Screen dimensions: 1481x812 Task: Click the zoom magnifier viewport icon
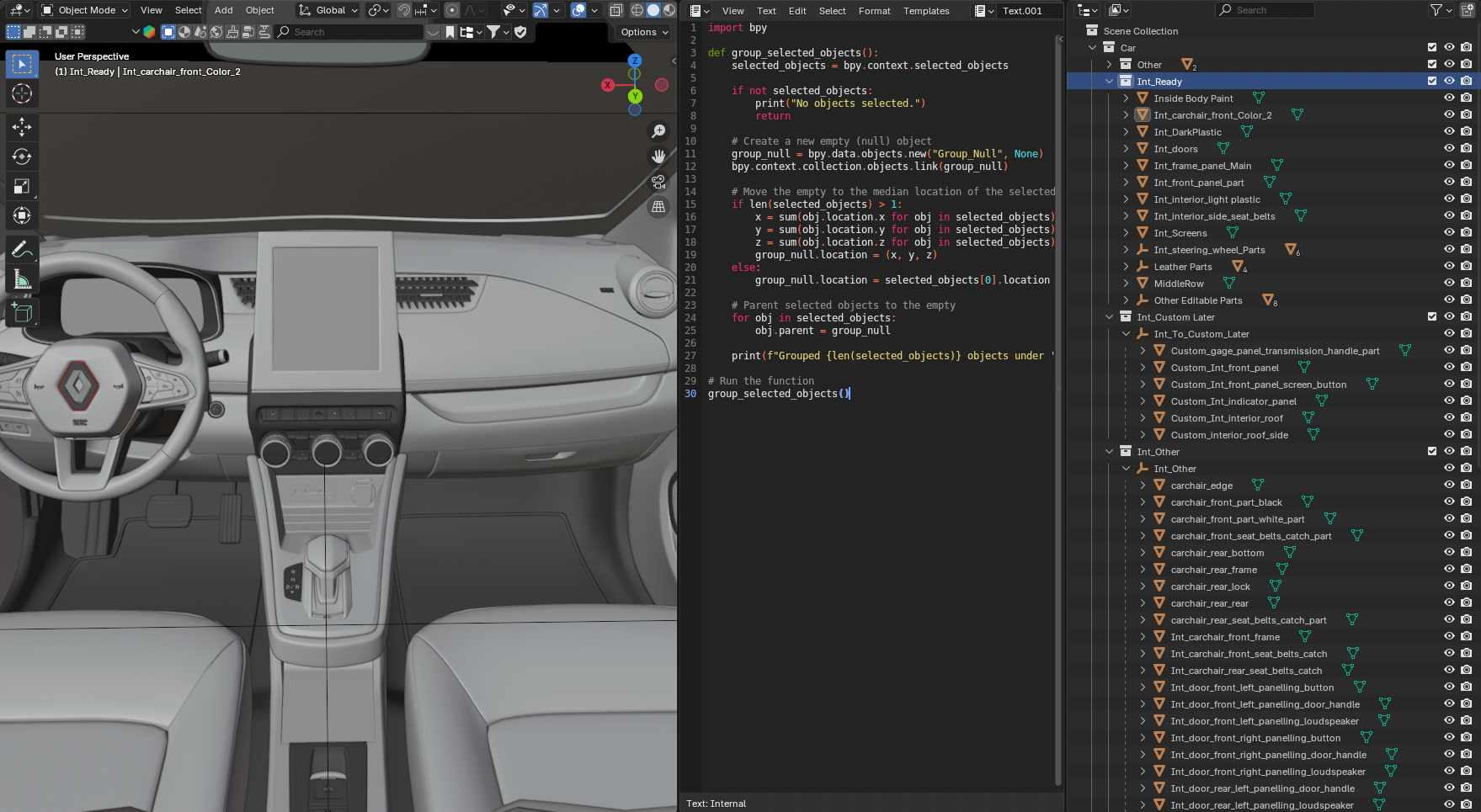tap(658, 131)
